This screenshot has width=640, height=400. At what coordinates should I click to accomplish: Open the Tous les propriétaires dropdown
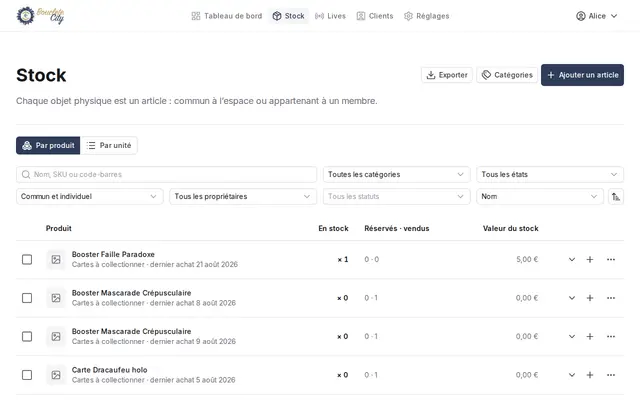[x=243, y=197]
